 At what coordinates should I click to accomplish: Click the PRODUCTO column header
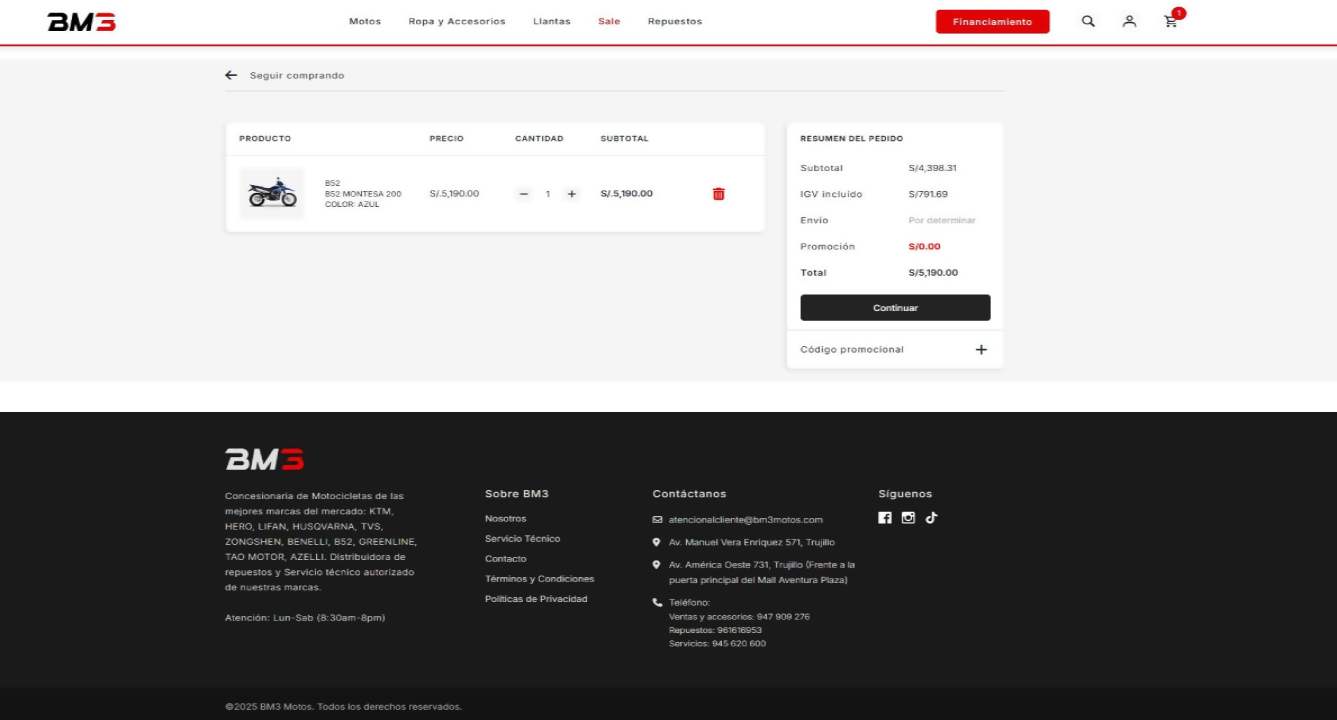pyautogui.click(x=265, y=139)
